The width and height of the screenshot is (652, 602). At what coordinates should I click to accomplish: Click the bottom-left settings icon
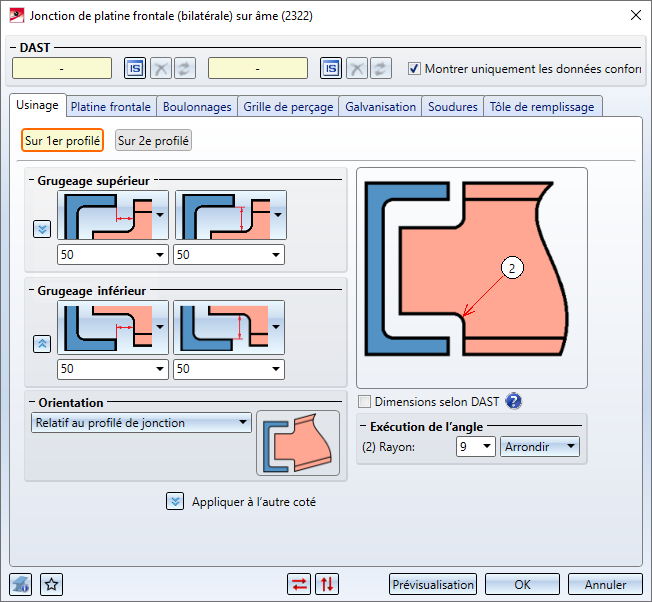21,584
